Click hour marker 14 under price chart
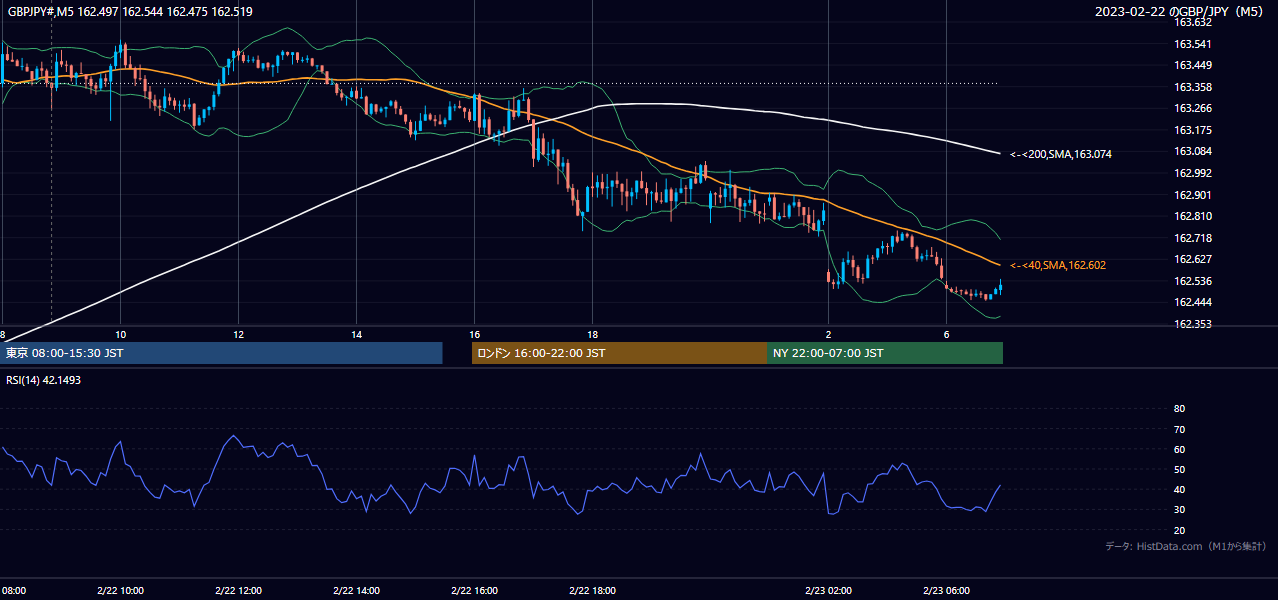The width and height of the screenshot is (1278, 600). pos(356,334)
